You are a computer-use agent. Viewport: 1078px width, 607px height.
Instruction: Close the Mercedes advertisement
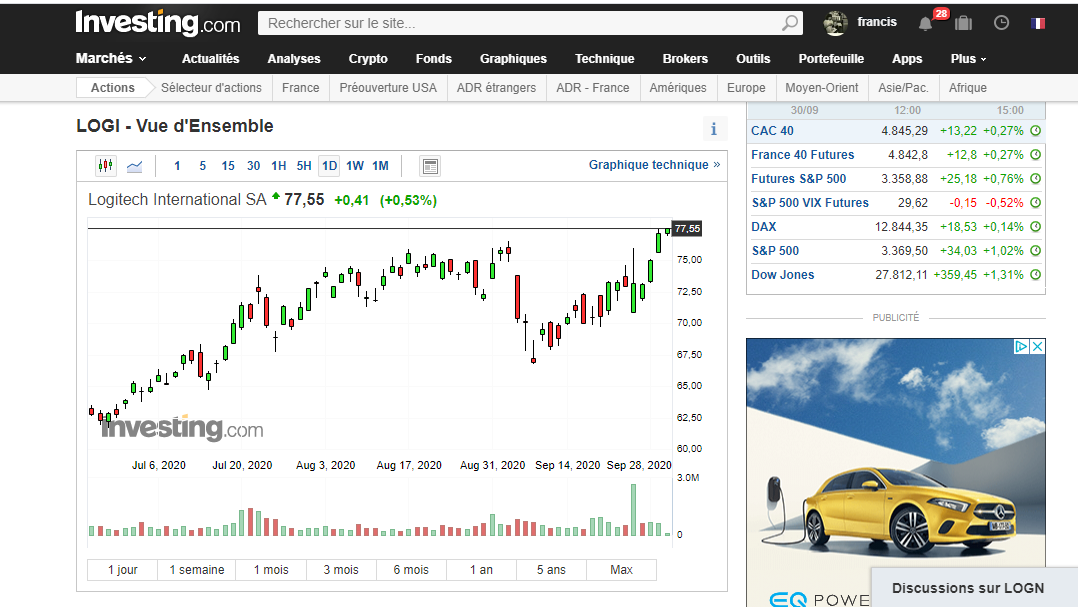pos(1037,346)
